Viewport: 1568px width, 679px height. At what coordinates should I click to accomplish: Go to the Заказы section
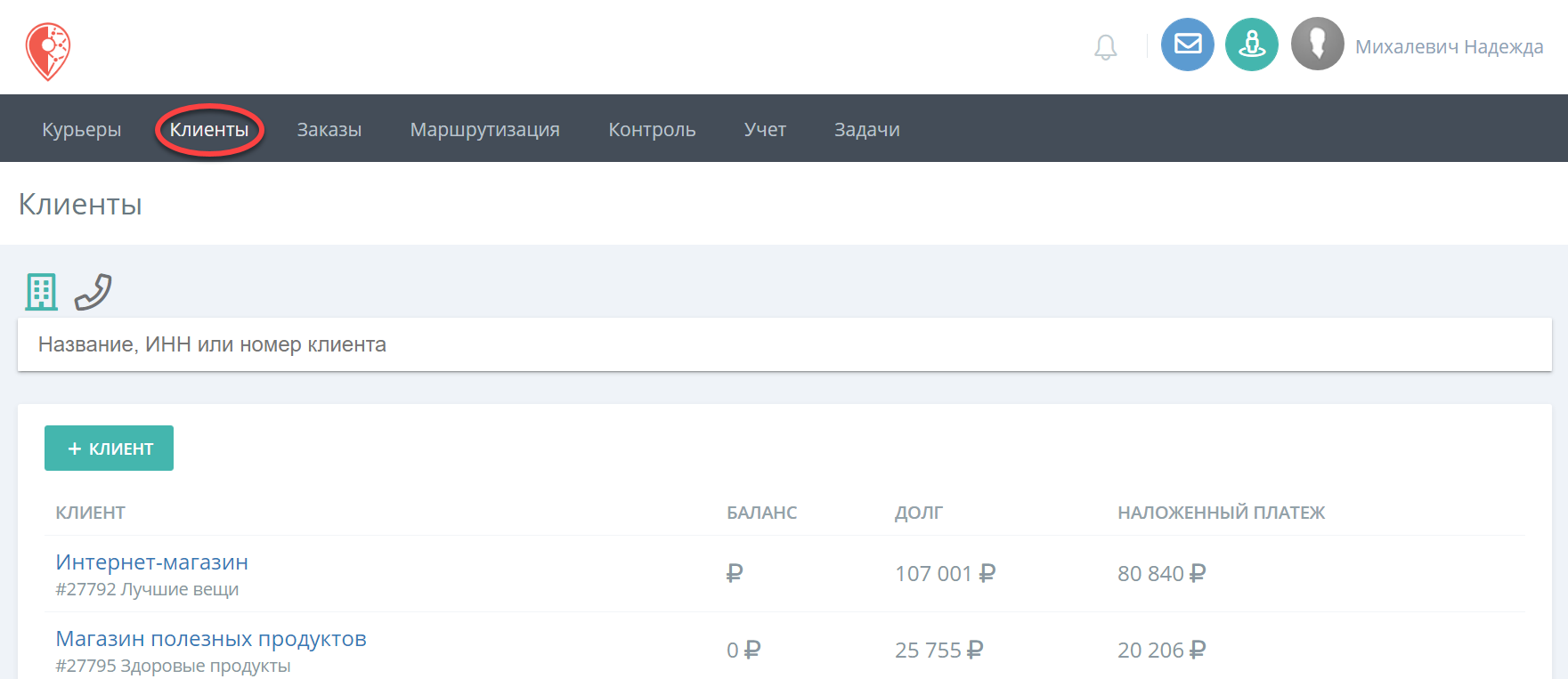(329, 130)
